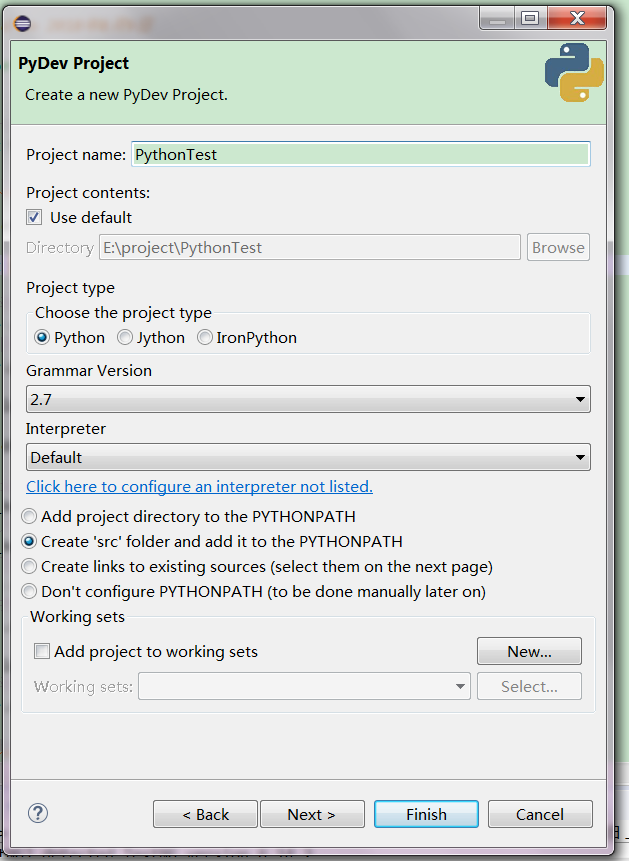Screen dimensions: 629x861
Task: Uncheck the Use default checkbox
Action: 34,217
